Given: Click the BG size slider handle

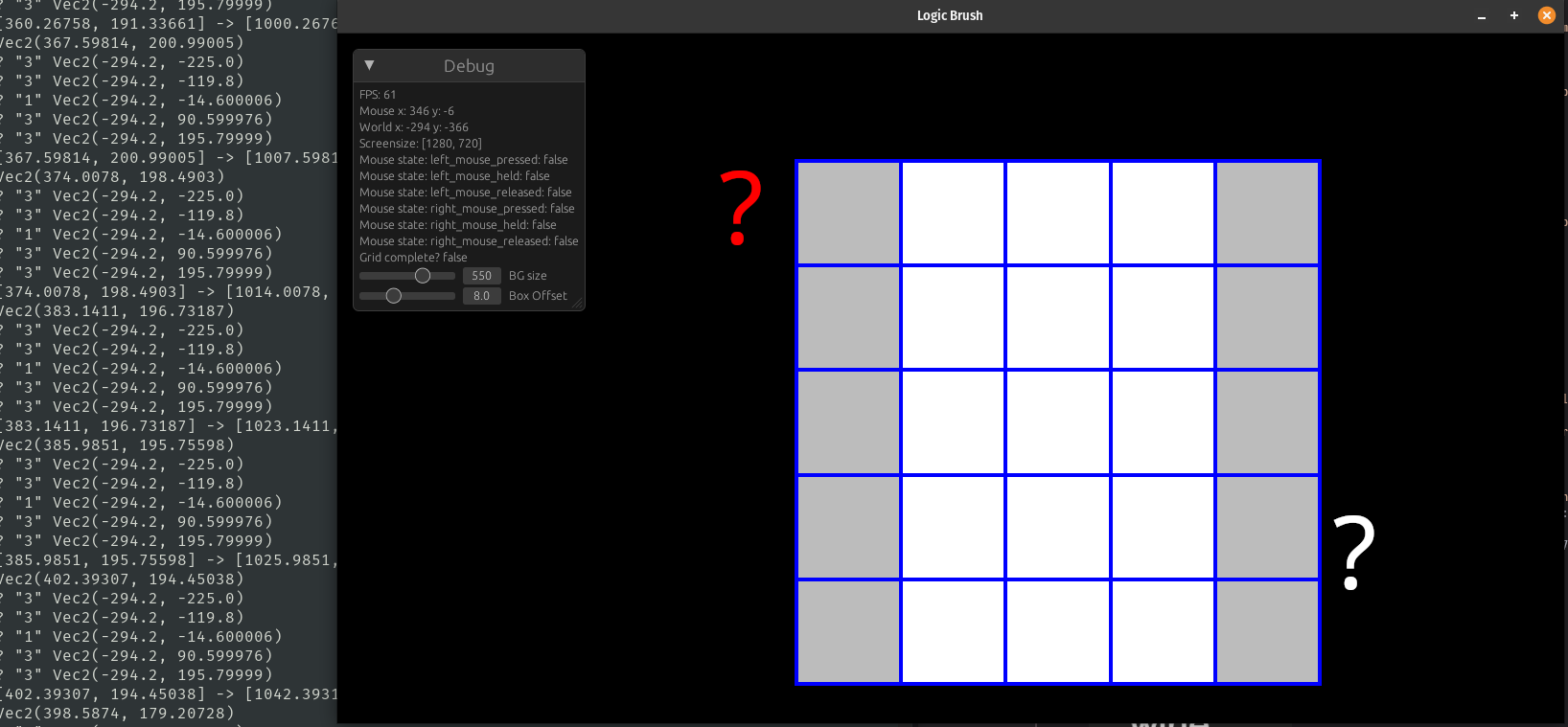Looking at the screenshot, I should 423,276.
